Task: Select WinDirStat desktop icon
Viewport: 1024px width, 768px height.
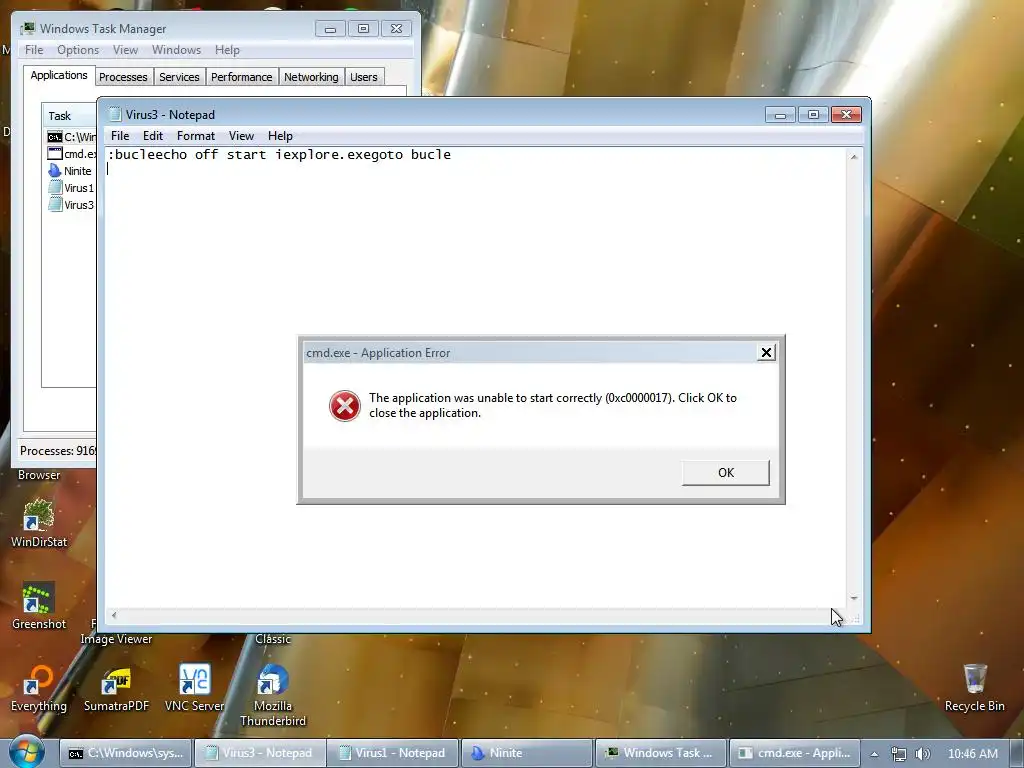Action: (39, 524)
